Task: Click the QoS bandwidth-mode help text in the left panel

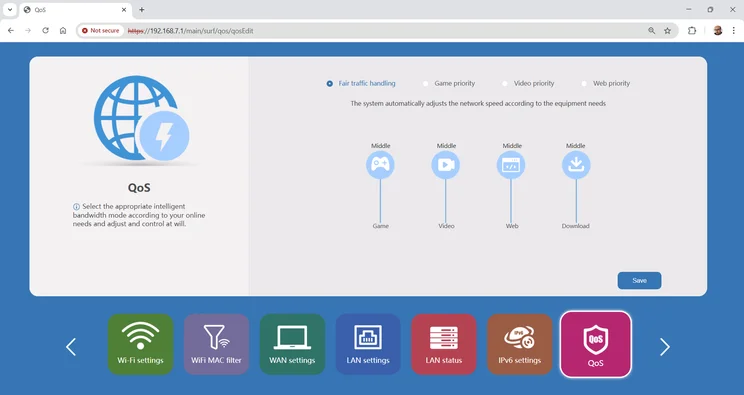Action: click(x=139, y=215)
